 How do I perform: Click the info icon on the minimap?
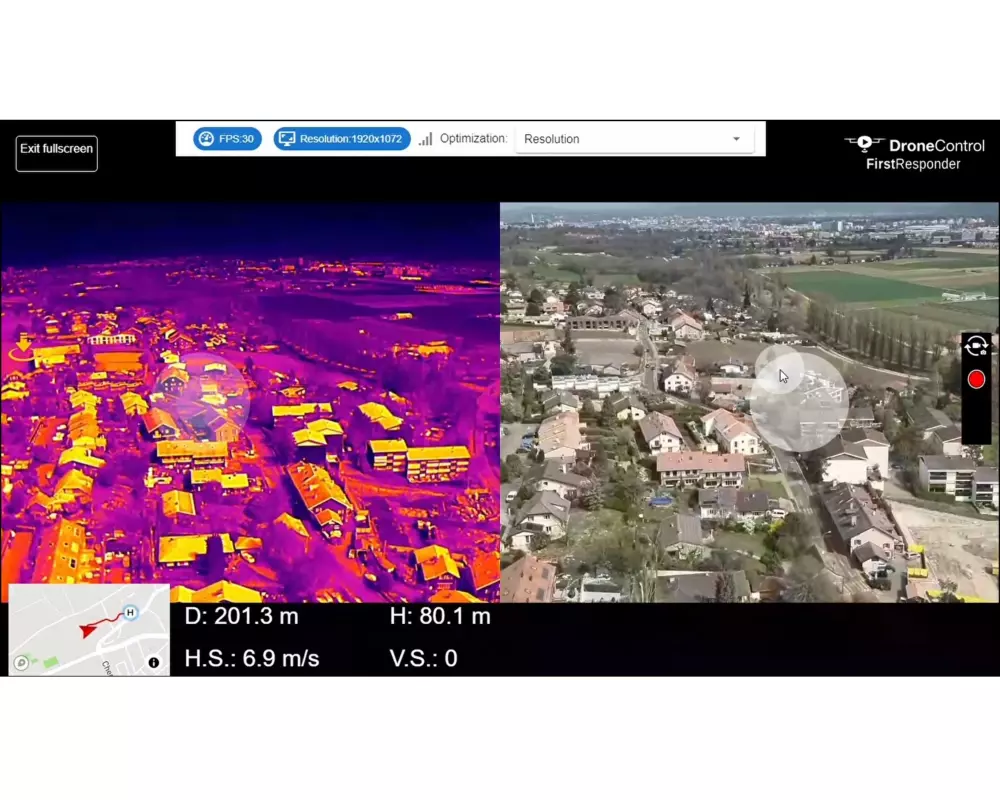154,662
